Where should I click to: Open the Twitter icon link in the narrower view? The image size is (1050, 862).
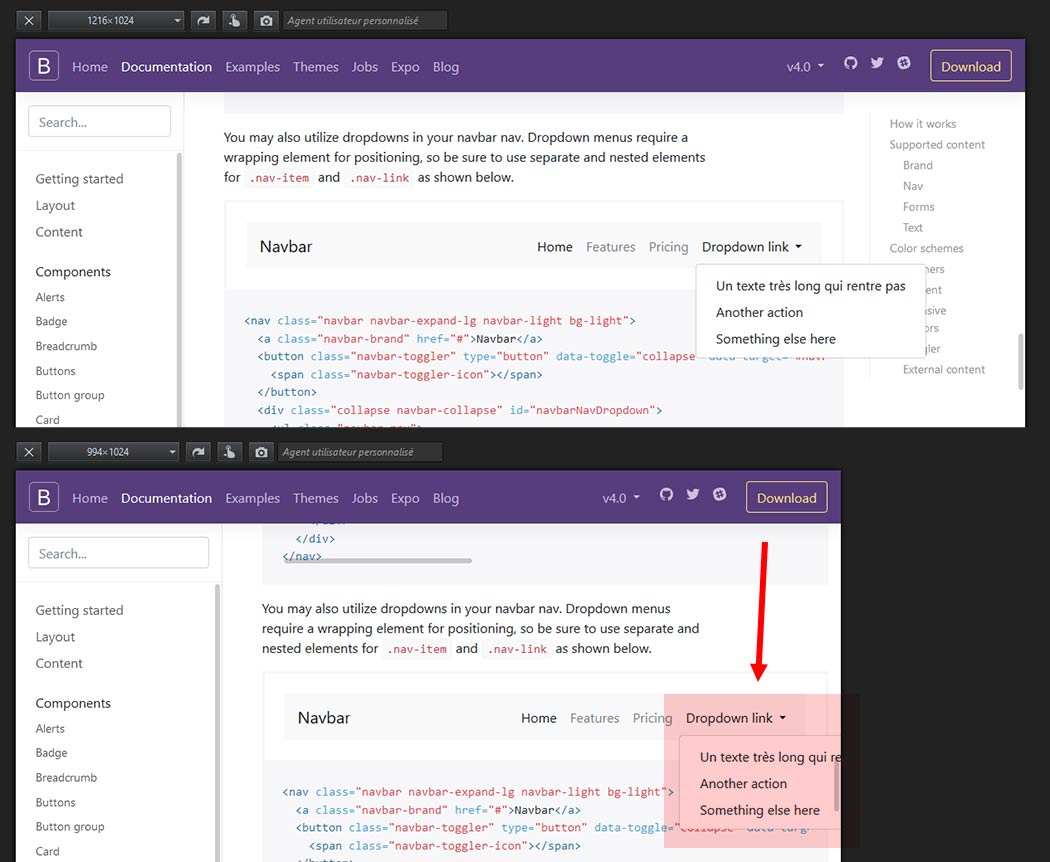tap(693, 494)
